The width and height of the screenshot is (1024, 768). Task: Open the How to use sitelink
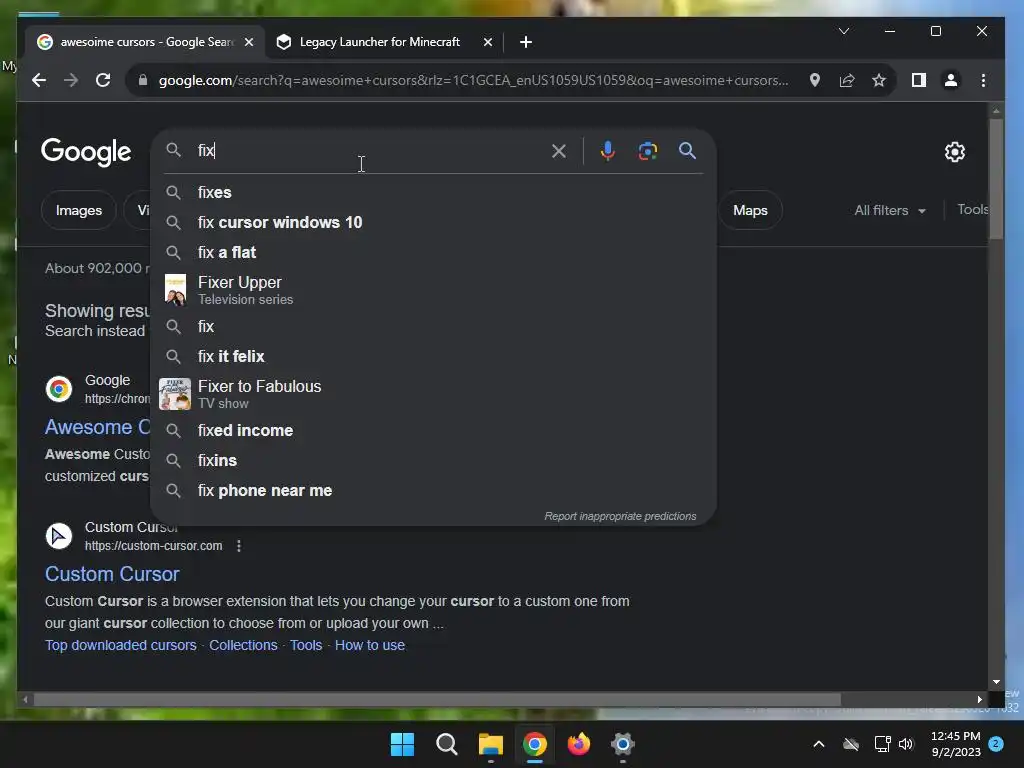click(x=370, y=645)
